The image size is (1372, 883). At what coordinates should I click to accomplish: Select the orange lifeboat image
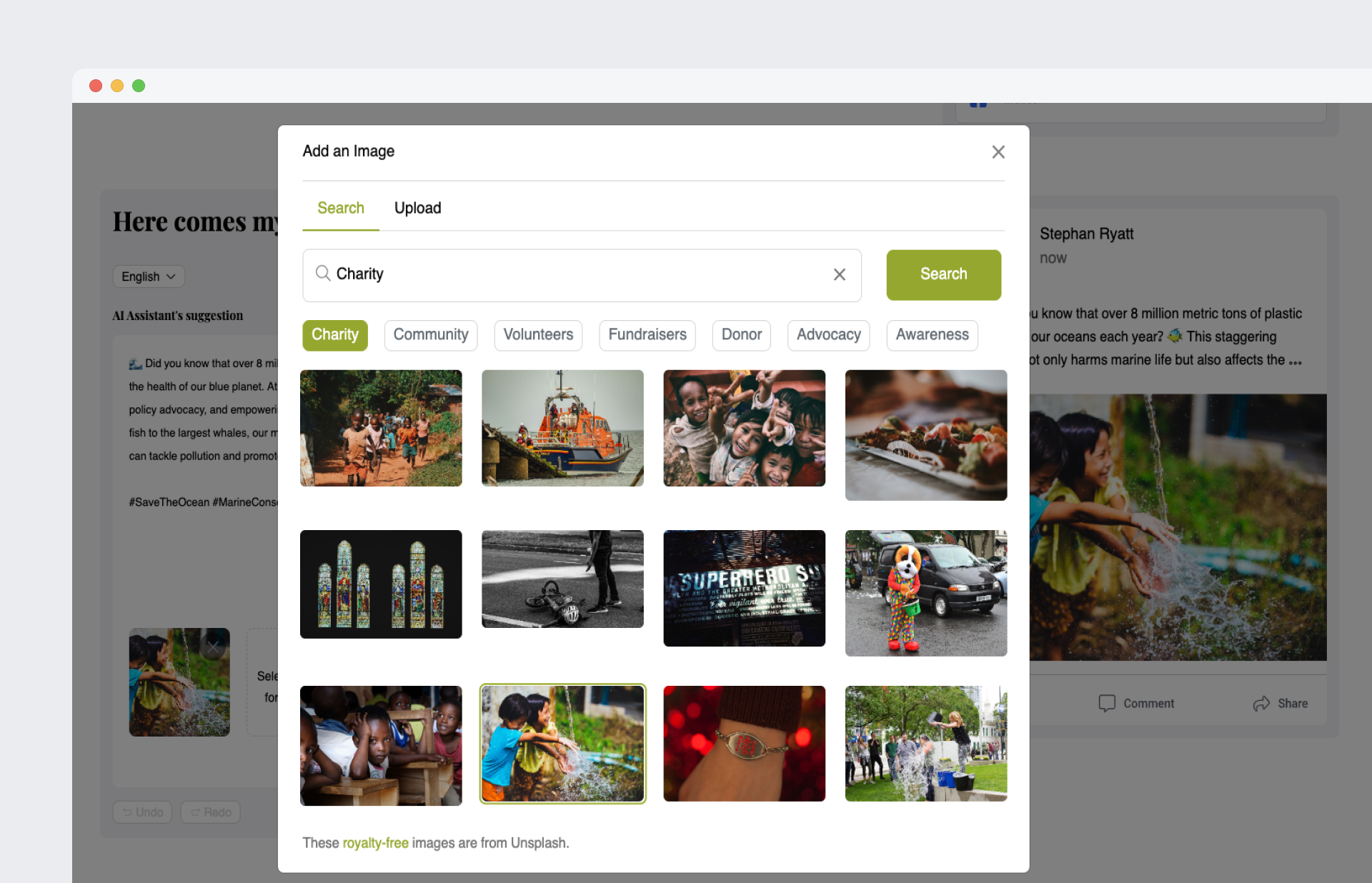(562, 428)
